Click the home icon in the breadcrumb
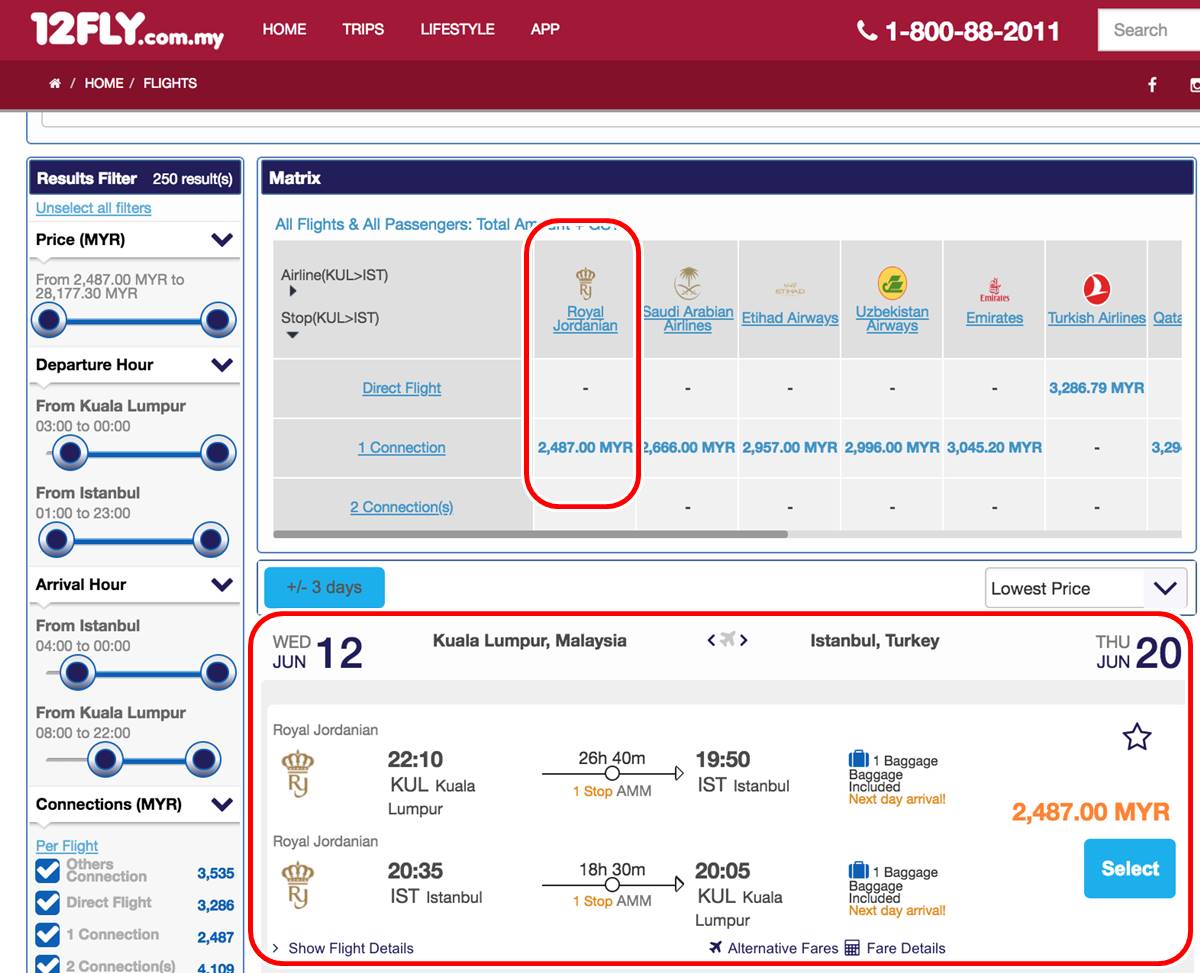 coord(55,83)
